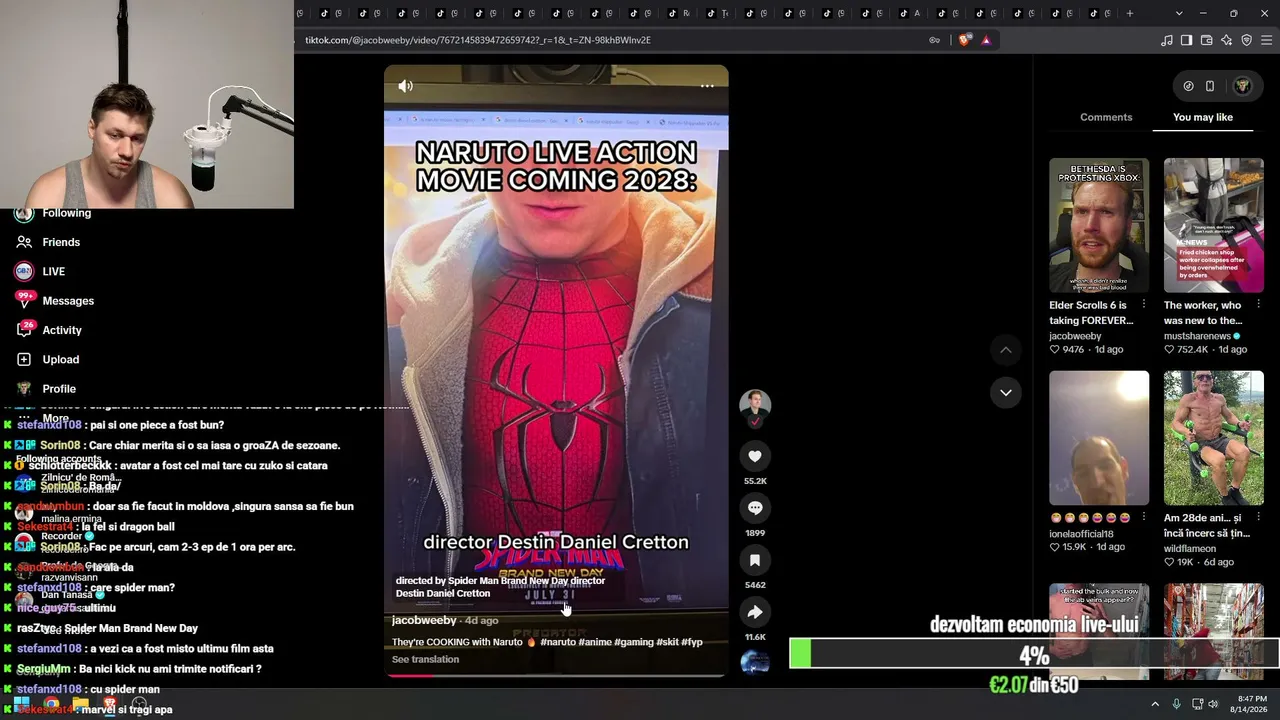
Task: Open the media control music note icon
Action: coord(1167,40)
